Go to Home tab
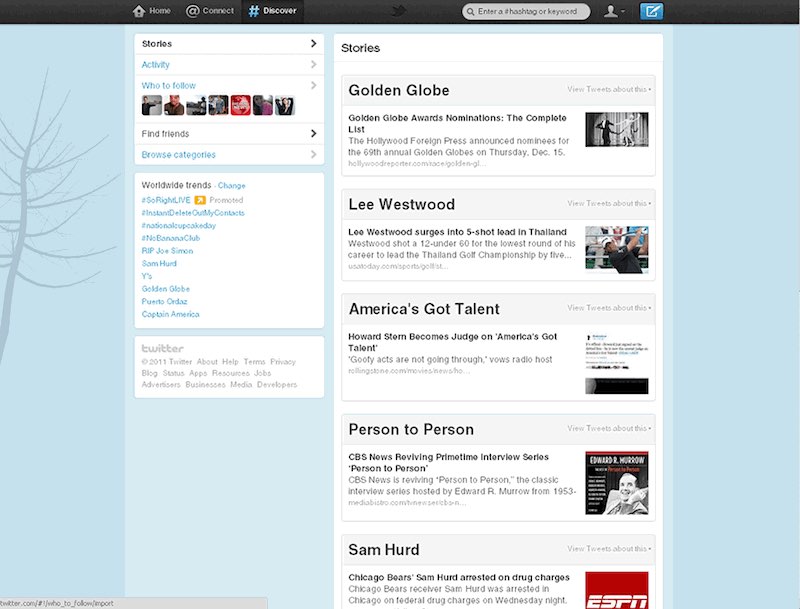The height and width of the screenshot is (609, 800). tap(152, 11)
